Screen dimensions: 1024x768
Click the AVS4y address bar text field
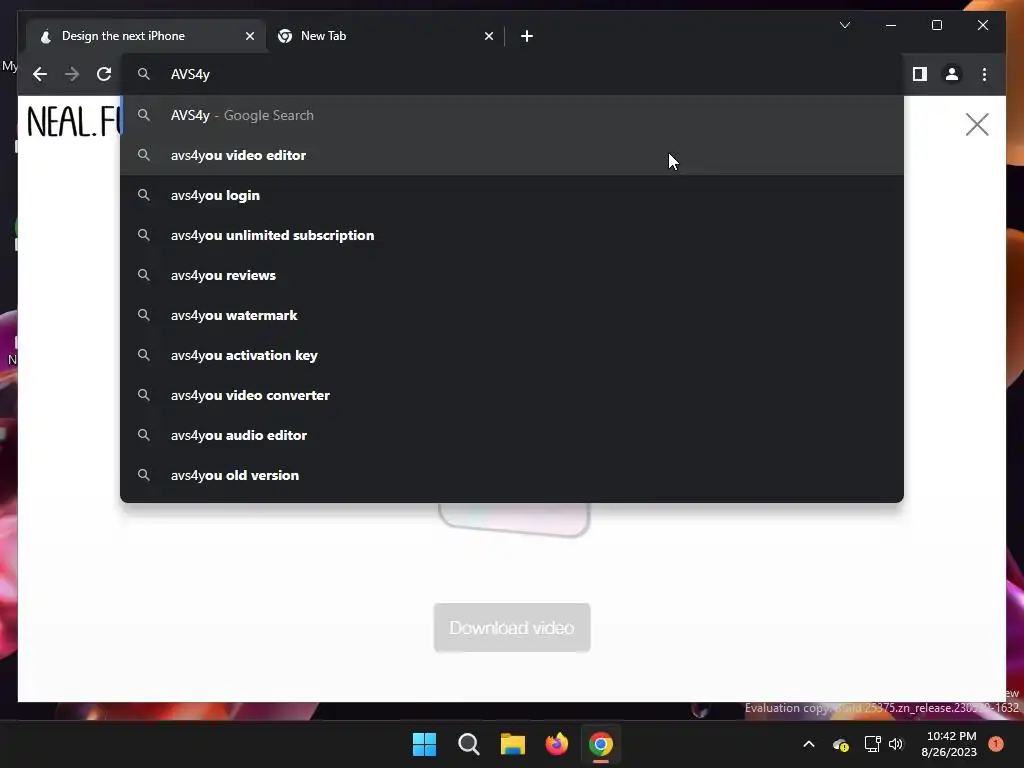[512, 74]
